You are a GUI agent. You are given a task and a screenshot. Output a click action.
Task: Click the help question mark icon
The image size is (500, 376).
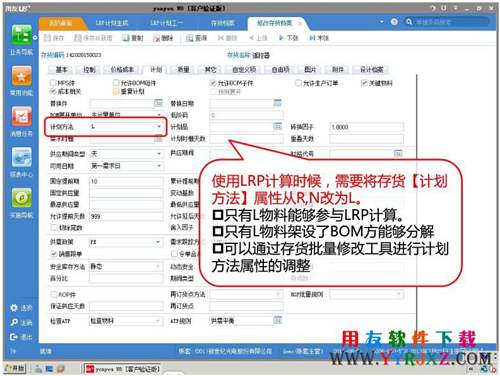[394, 22]
